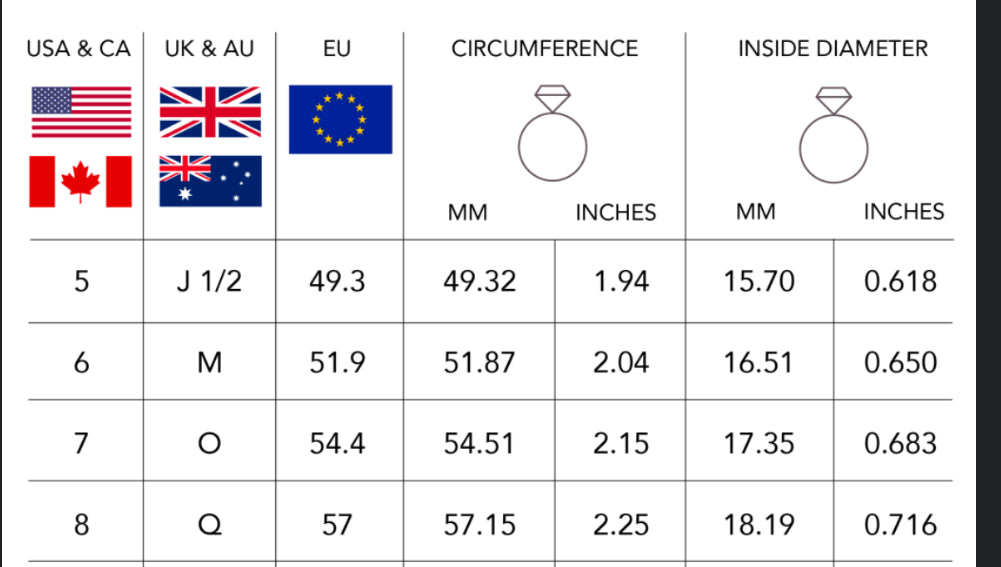
Task: Click the ring icon under INSIDE DIAMETER
Action: (833, 135)
